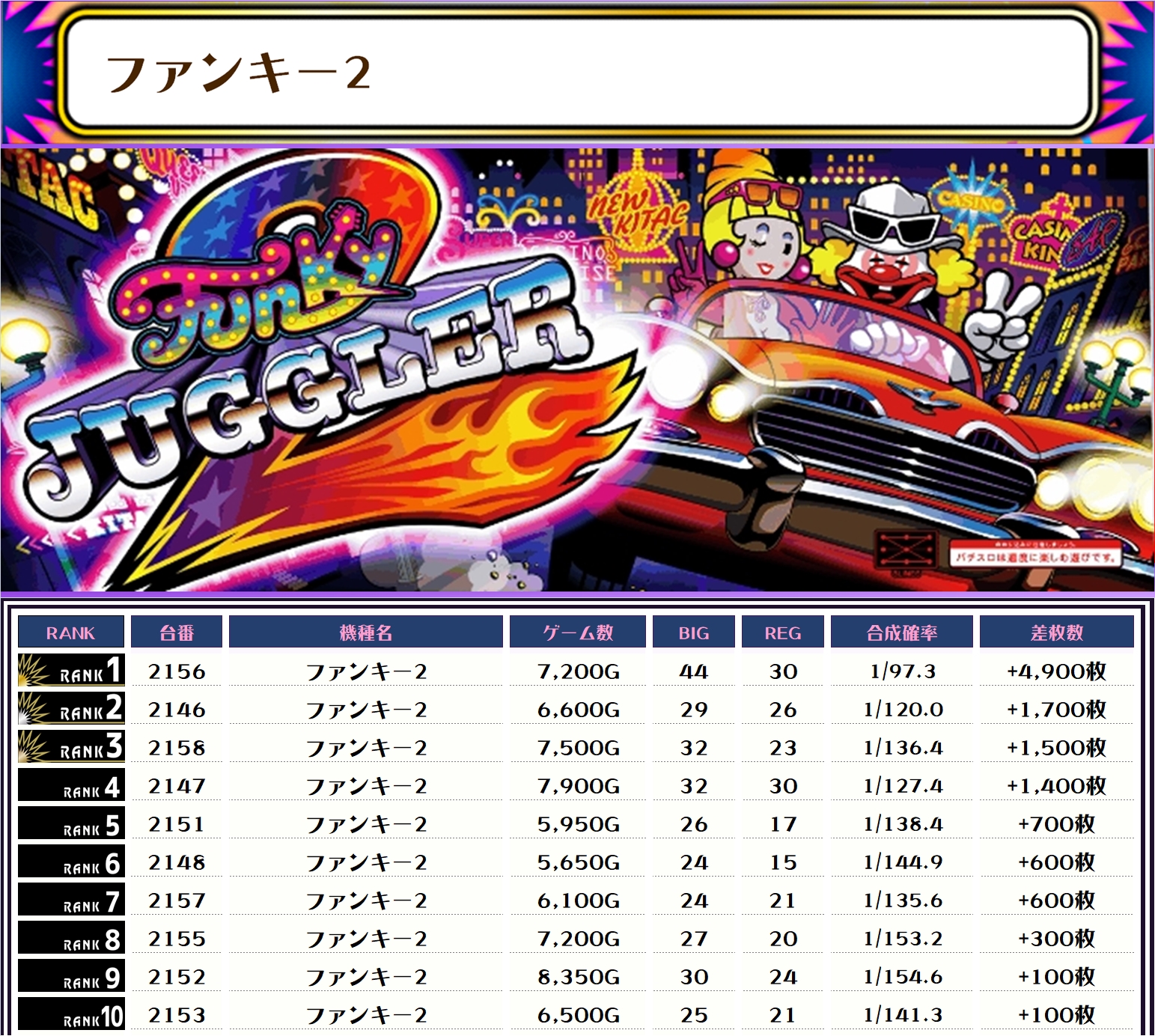Click the 台番 column header
Viewport: 1155px width, 1036px height.
pos(177,633)
